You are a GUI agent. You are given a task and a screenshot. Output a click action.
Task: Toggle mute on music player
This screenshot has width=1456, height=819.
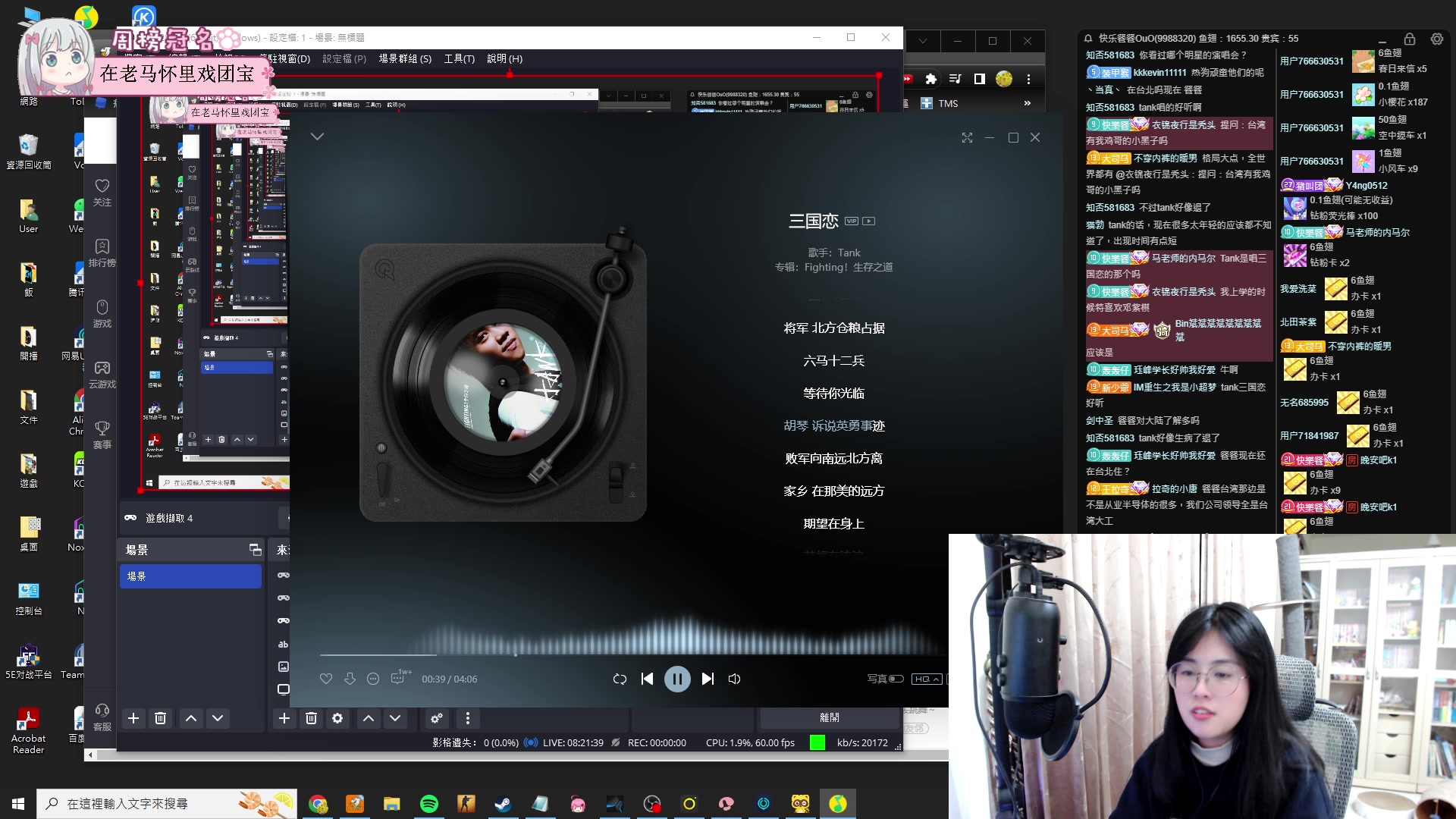pyautogui.click(x=733, y=679)
